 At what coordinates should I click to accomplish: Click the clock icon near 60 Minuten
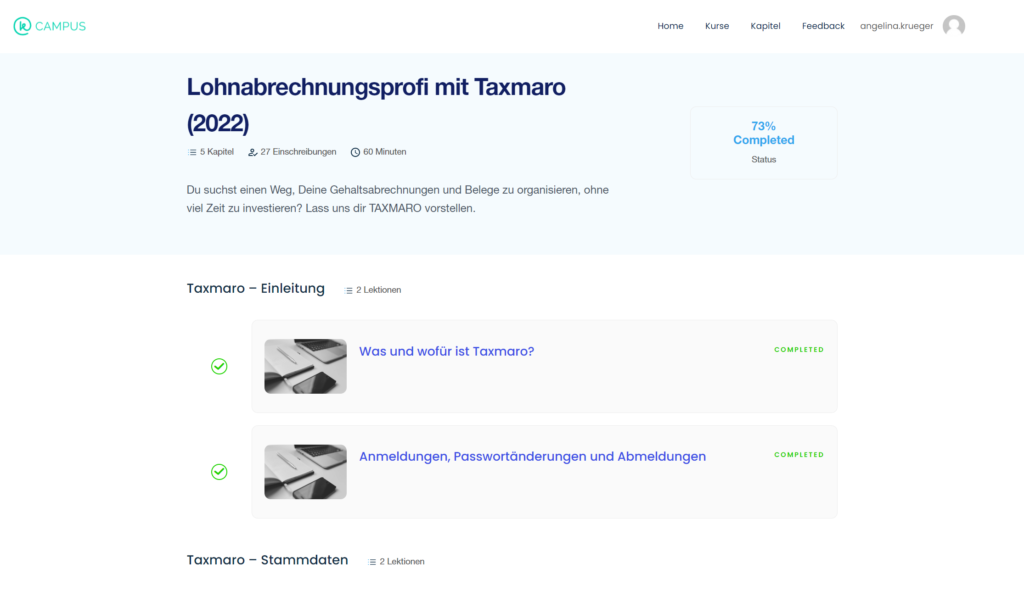pos(355,152)
